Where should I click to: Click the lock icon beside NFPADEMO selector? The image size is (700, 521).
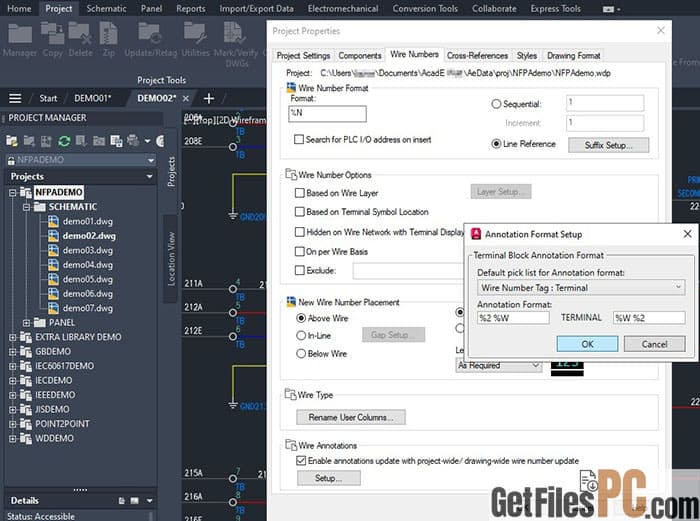[11, 160]
